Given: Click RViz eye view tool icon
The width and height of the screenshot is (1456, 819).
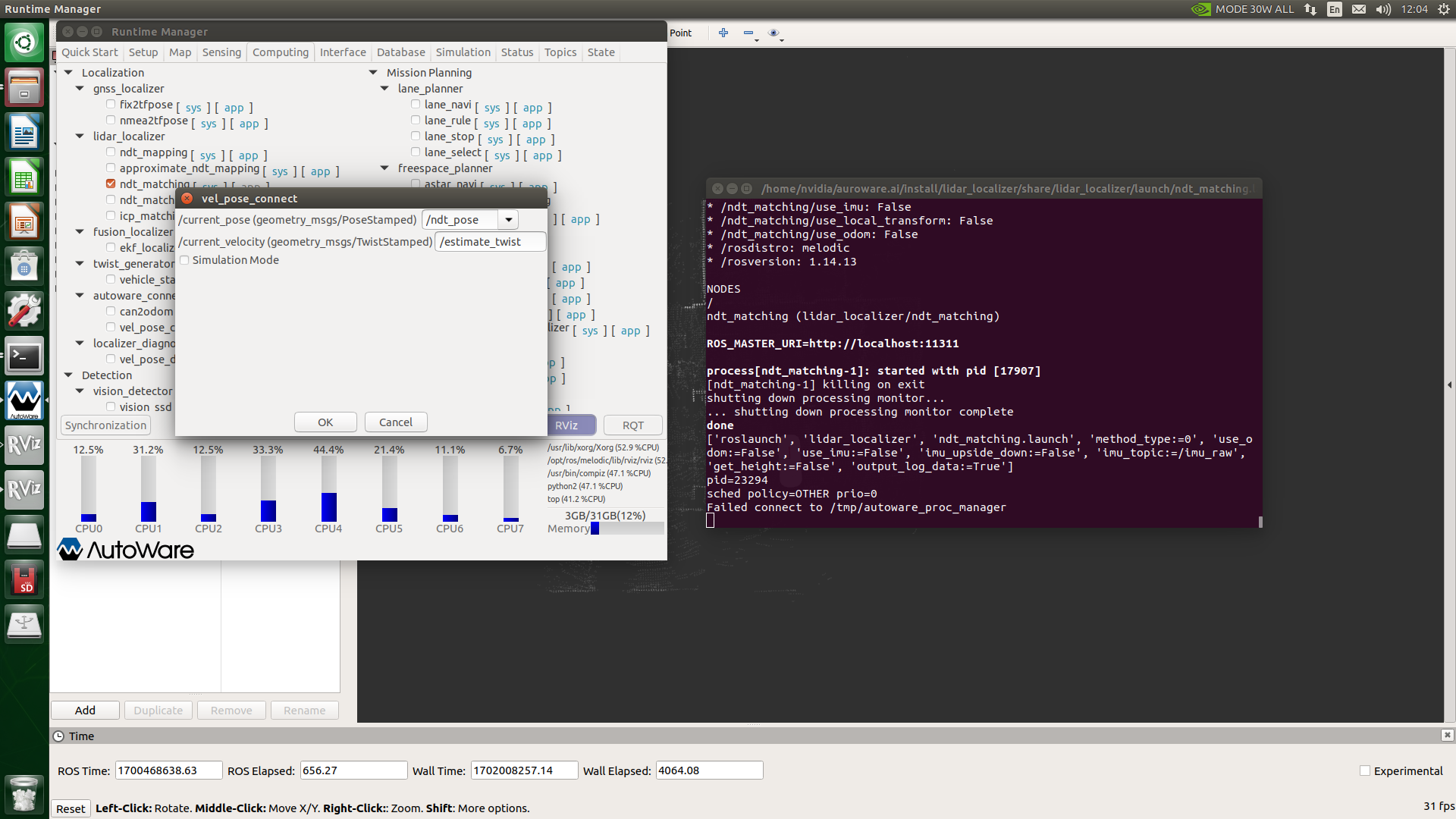Looking at the screenshot, I should [773, 33].
